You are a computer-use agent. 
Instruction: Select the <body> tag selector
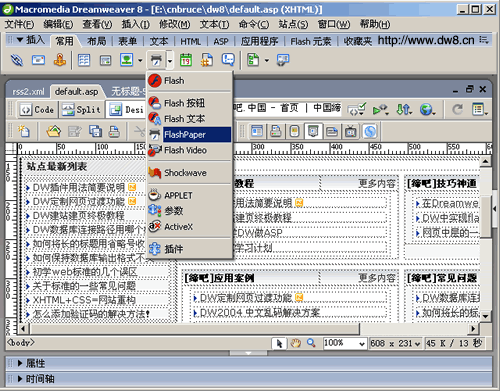[21, 342]
